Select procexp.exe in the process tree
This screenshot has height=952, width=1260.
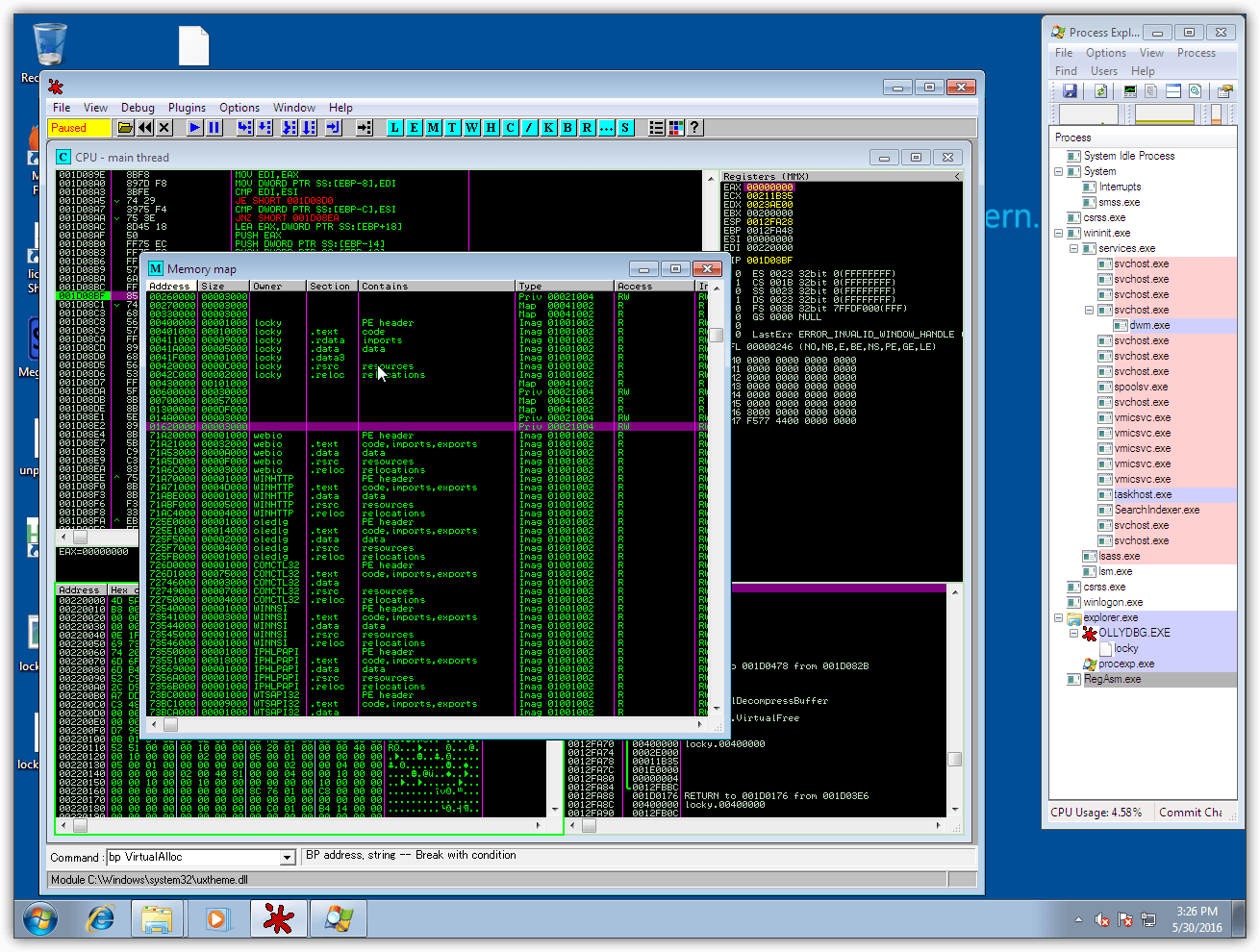[x=1126, y=664]
